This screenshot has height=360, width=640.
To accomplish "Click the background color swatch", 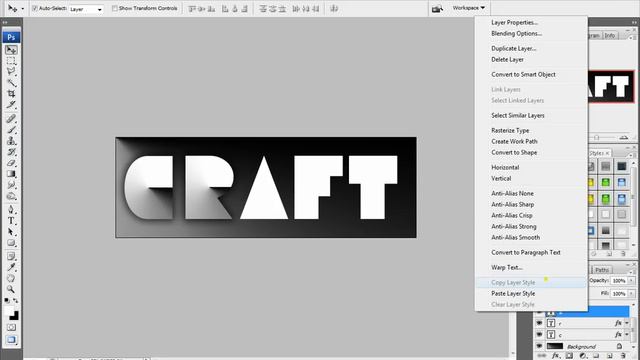I will (x=15, y=316).
